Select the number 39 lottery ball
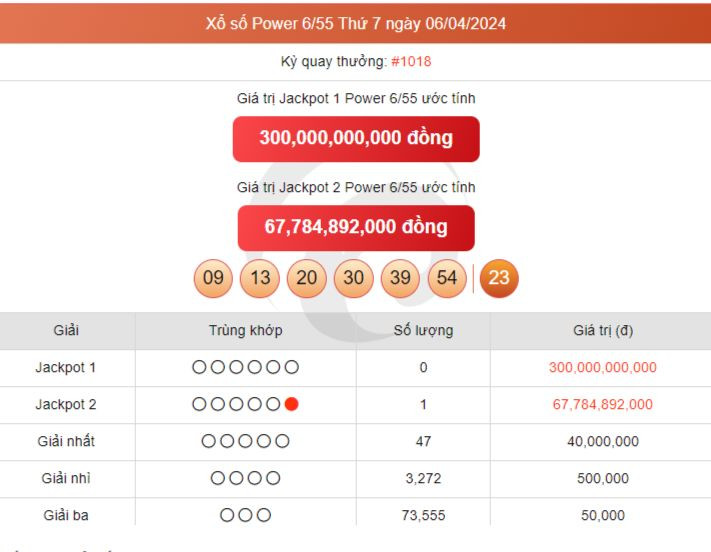The width and height of the screenshot is (711, 552). 400,278
